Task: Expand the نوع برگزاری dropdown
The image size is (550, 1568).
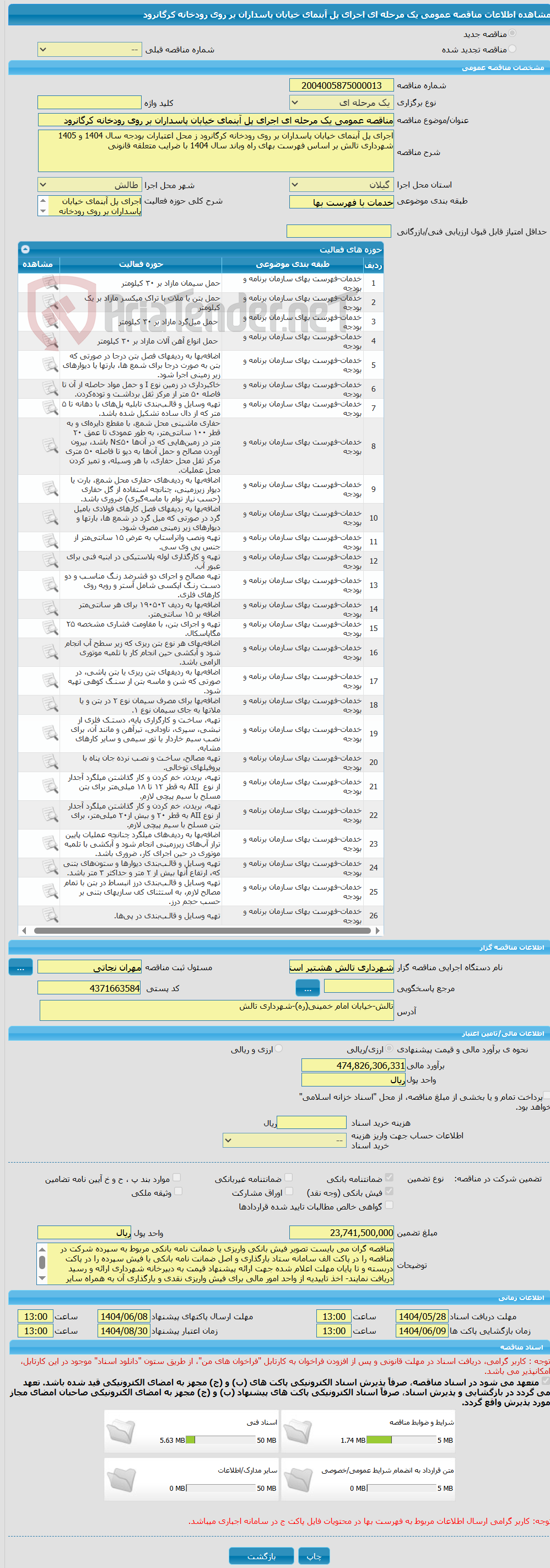Action: coord(341,103)
